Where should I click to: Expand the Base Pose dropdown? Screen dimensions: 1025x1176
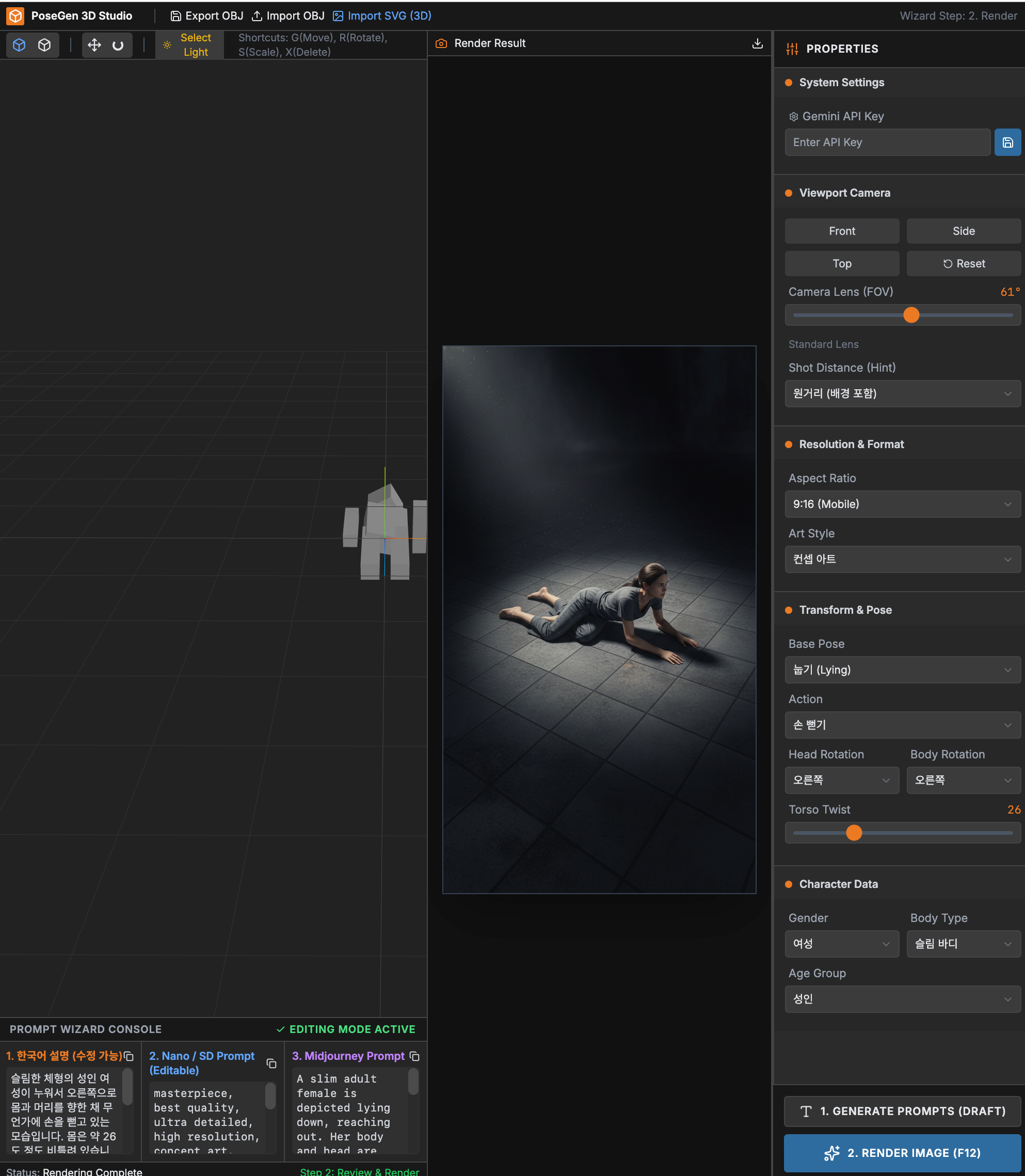pyautogui.click(x=902, y=669)
